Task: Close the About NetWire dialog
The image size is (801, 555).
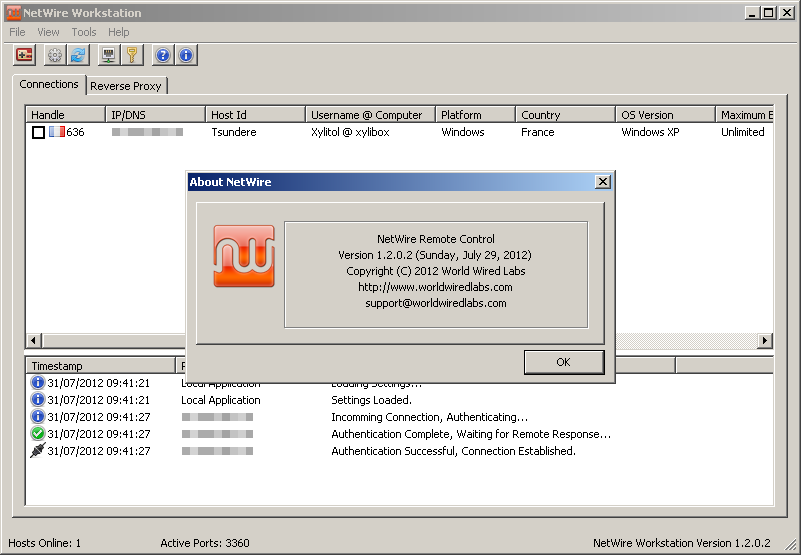Action: [603, 181]
